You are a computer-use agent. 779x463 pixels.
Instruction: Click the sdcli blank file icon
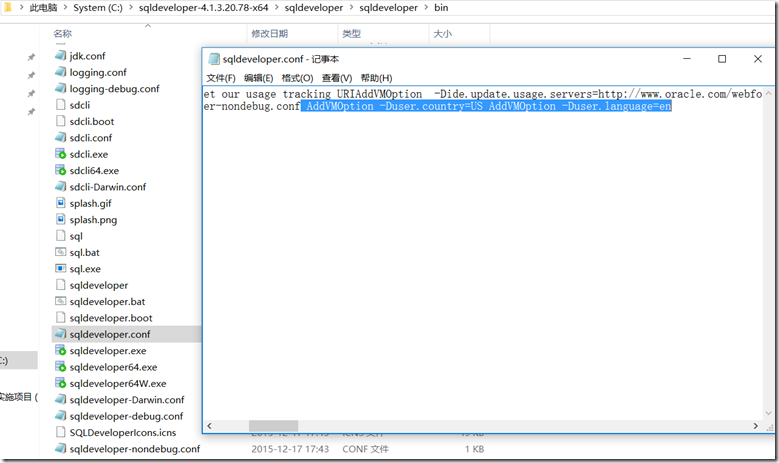[61, 105]
